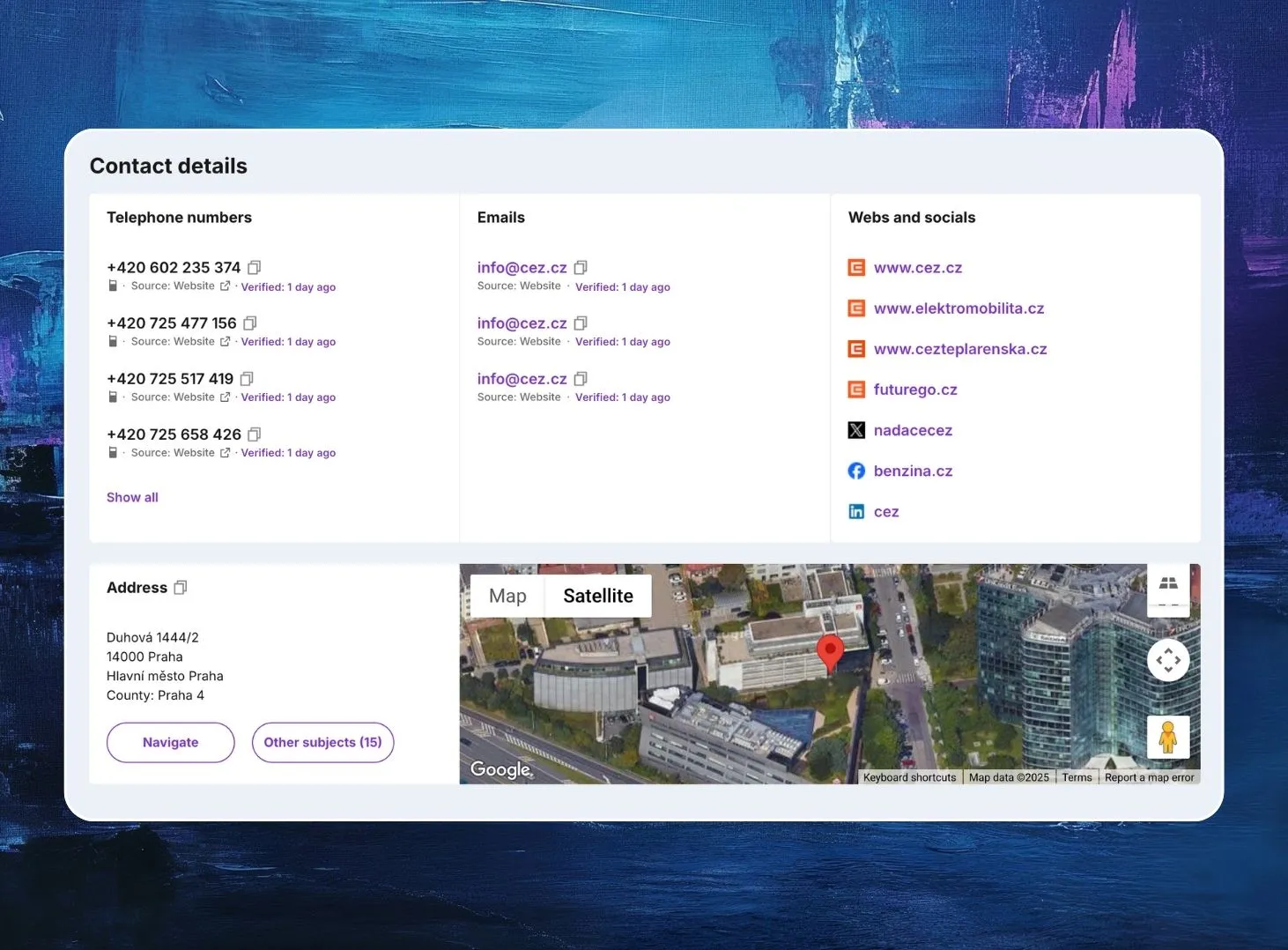
Task: Open source link icon for +420 725 517 419
Action: 226,397
